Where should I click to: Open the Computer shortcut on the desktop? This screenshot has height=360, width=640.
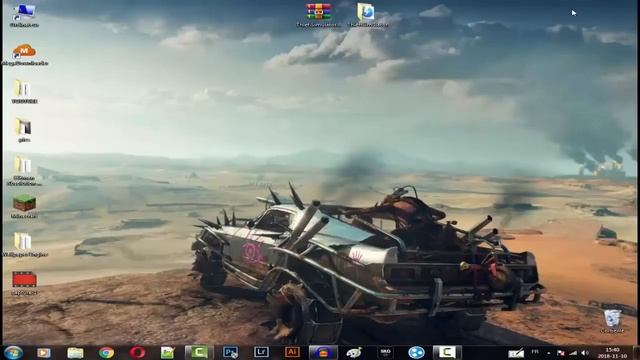pos(24,15)
